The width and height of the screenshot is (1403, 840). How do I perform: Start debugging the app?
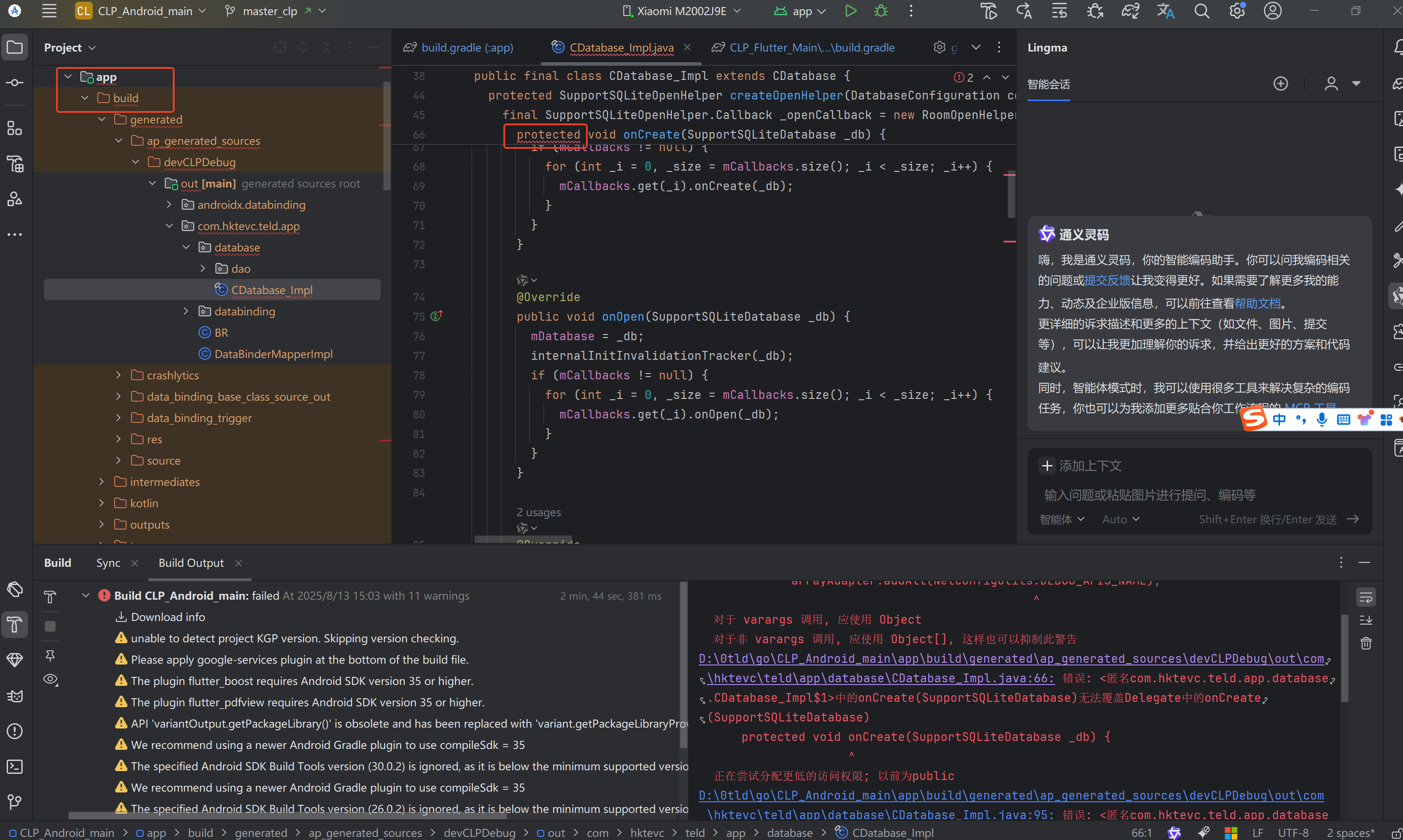pyautogui.click(x=881, y=11)
